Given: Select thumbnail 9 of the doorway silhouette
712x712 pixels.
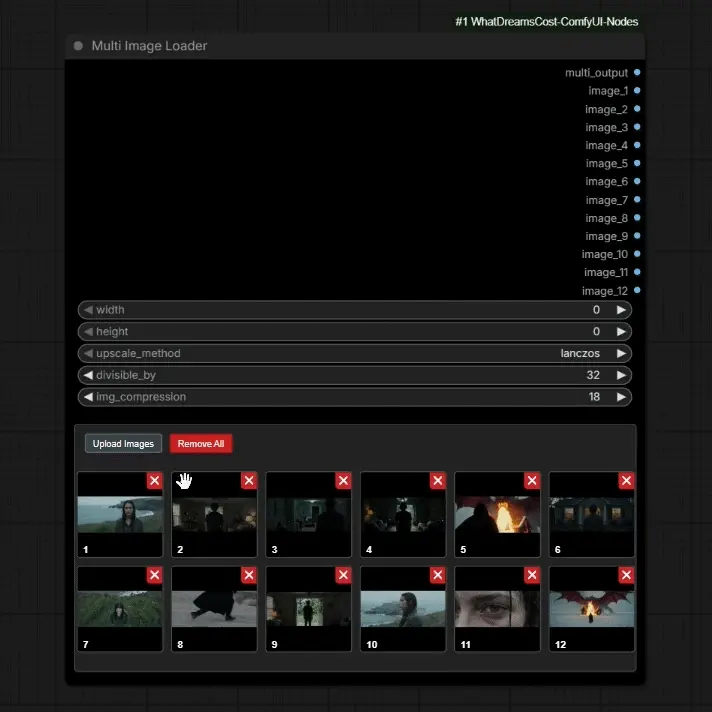Looking at the screenshot, I should pos(309,609).
